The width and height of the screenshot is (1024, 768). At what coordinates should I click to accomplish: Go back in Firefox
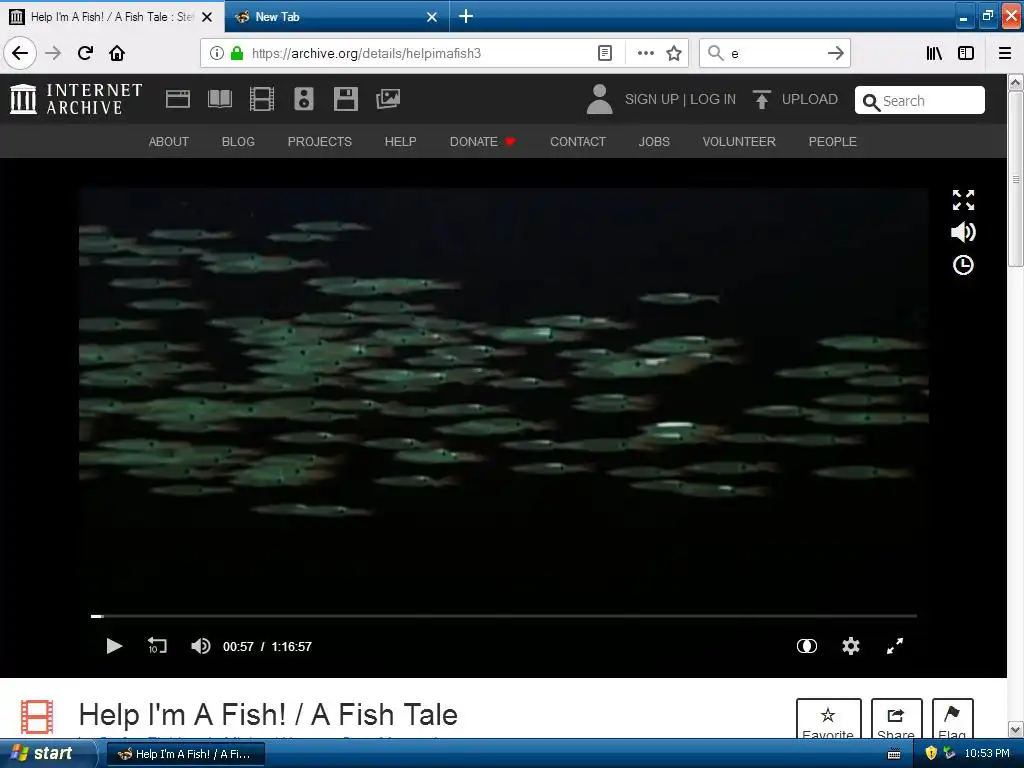20,53
